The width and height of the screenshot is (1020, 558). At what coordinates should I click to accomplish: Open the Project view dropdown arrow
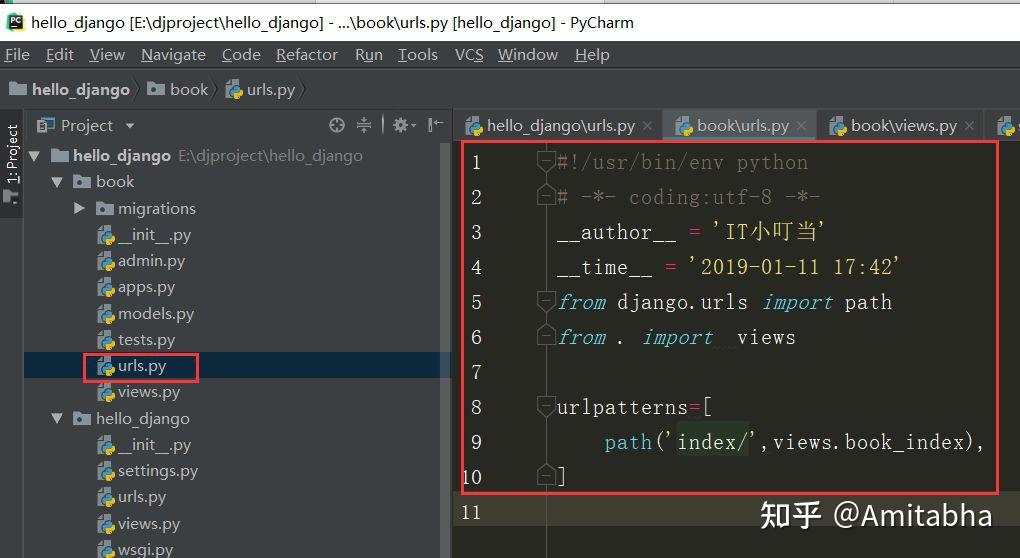(x=129, y=126)
